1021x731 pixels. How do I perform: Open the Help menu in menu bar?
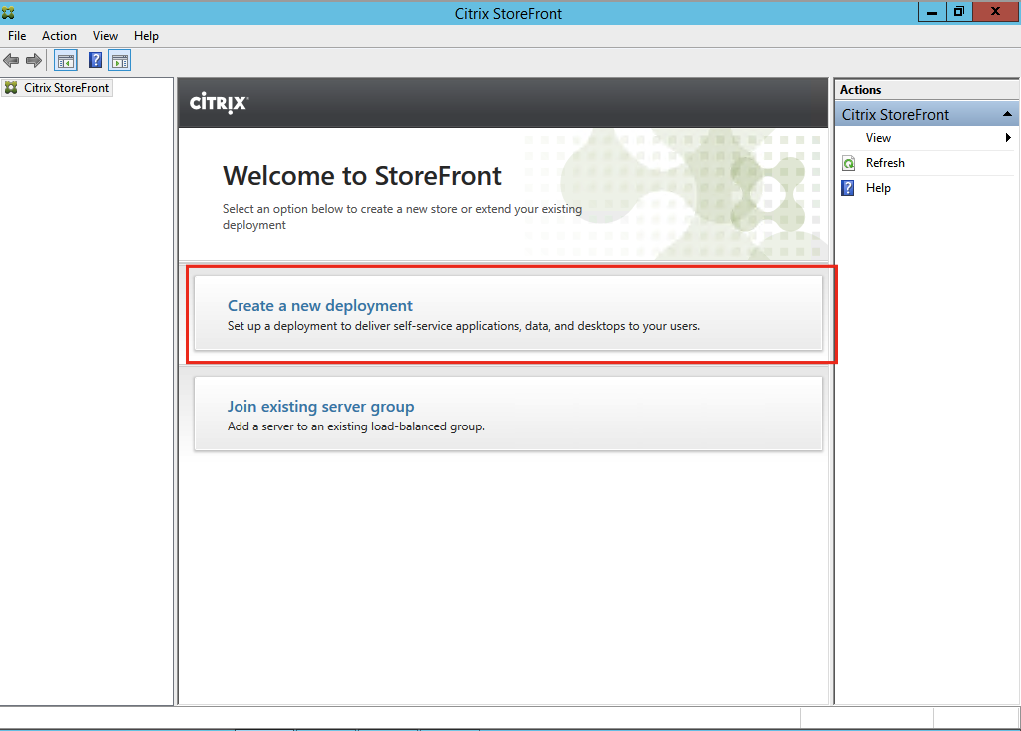146,36
